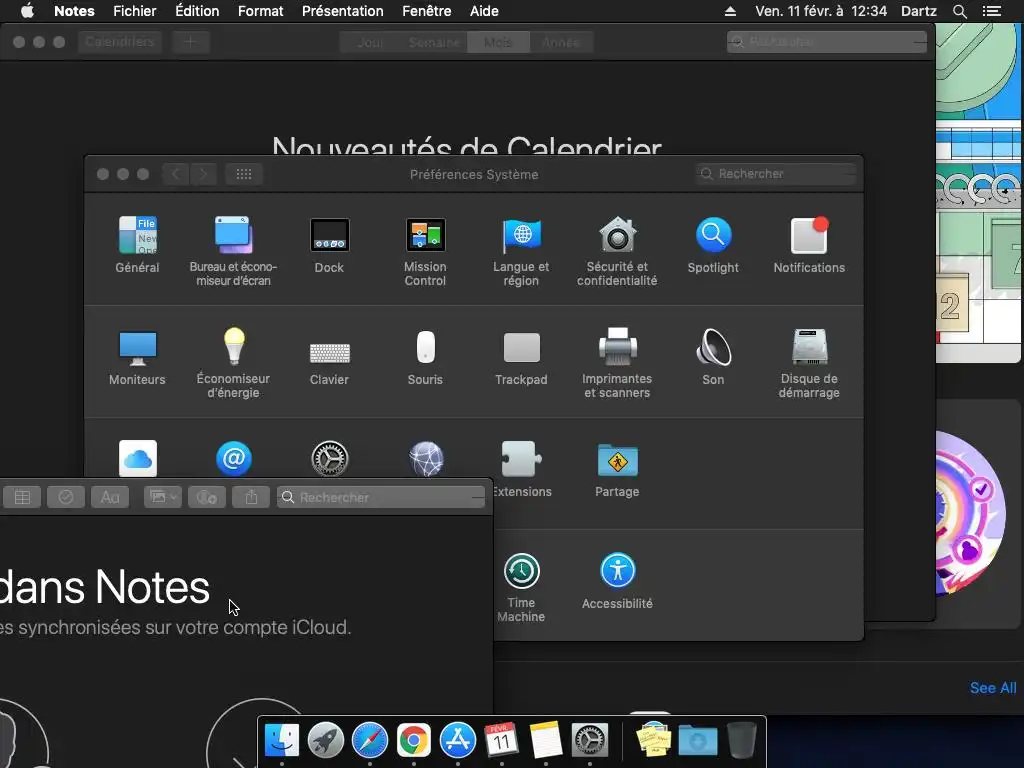Click the eject icon in menu bar
The image size is (1024, 768).
click(730, 11)
